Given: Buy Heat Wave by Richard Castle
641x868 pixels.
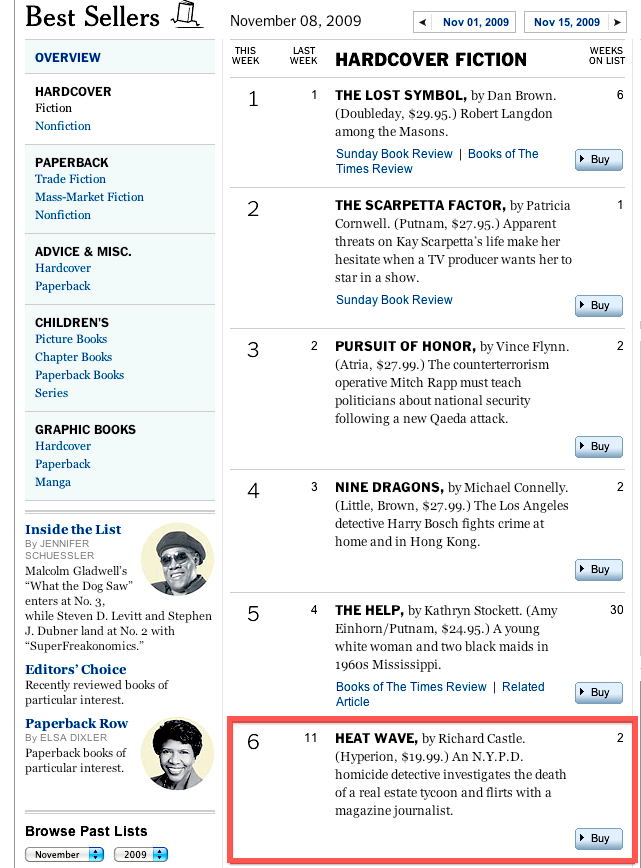Looking at the screenshot, I should 599,838.
